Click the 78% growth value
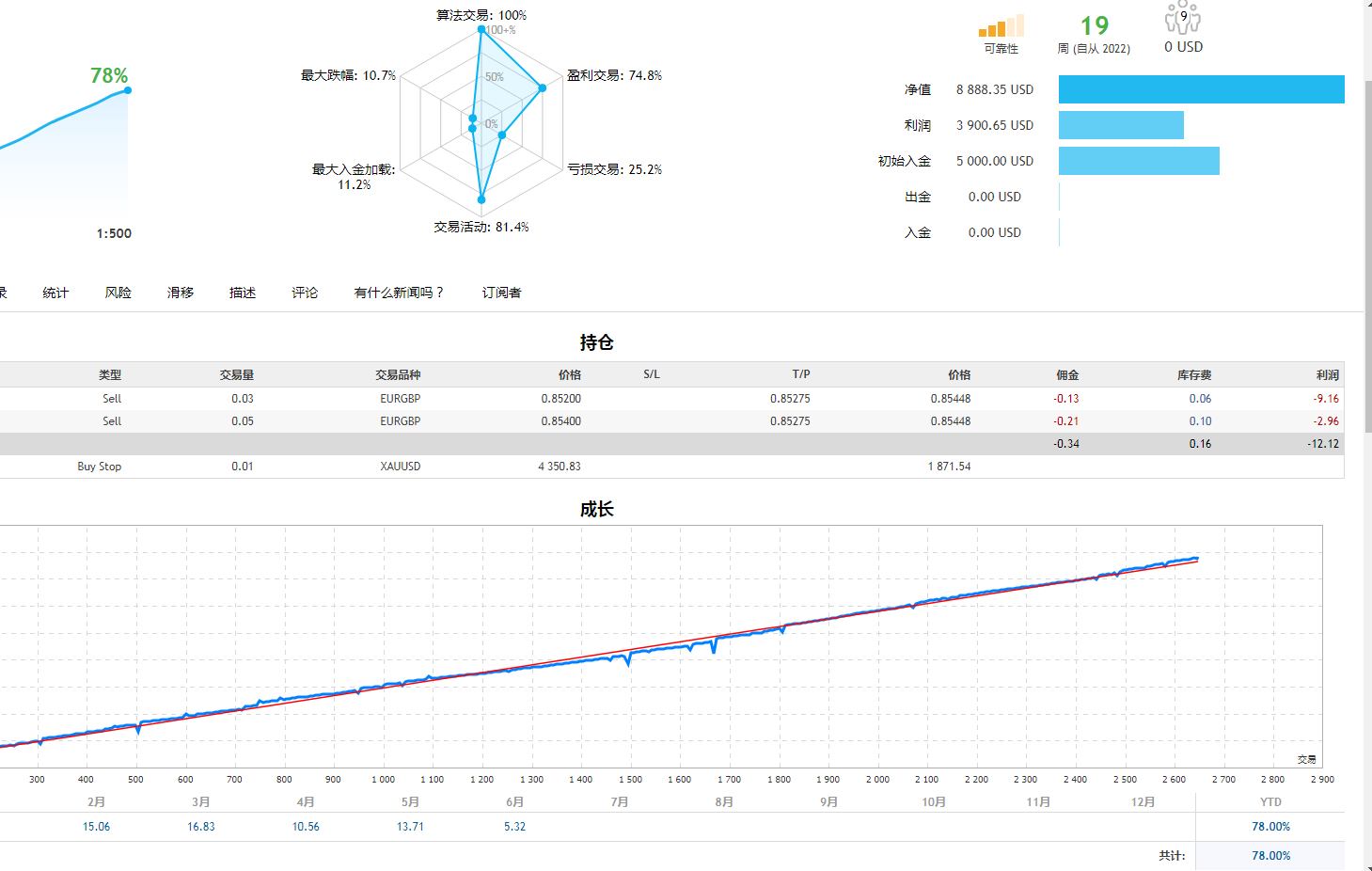Viewport: 1372px width, 871px height. point(109,75)
